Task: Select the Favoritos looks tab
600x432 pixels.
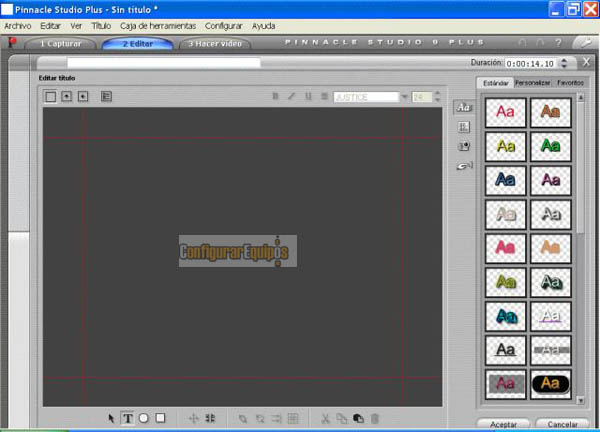Action: (570, 83)
